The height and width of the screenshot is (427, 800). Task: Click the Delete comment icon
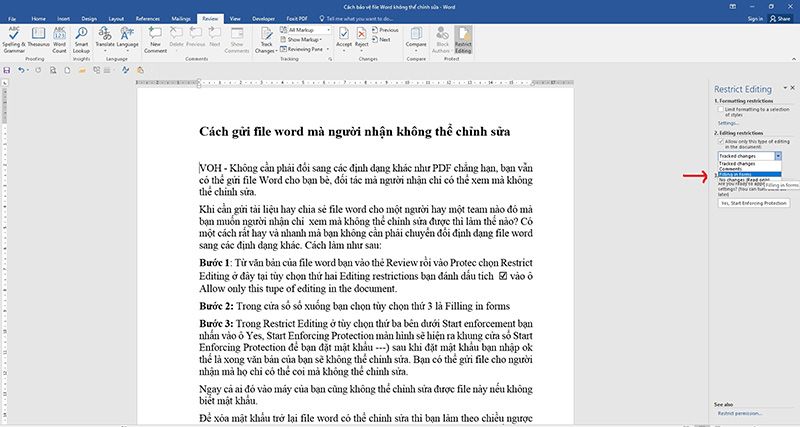(176, 37)
